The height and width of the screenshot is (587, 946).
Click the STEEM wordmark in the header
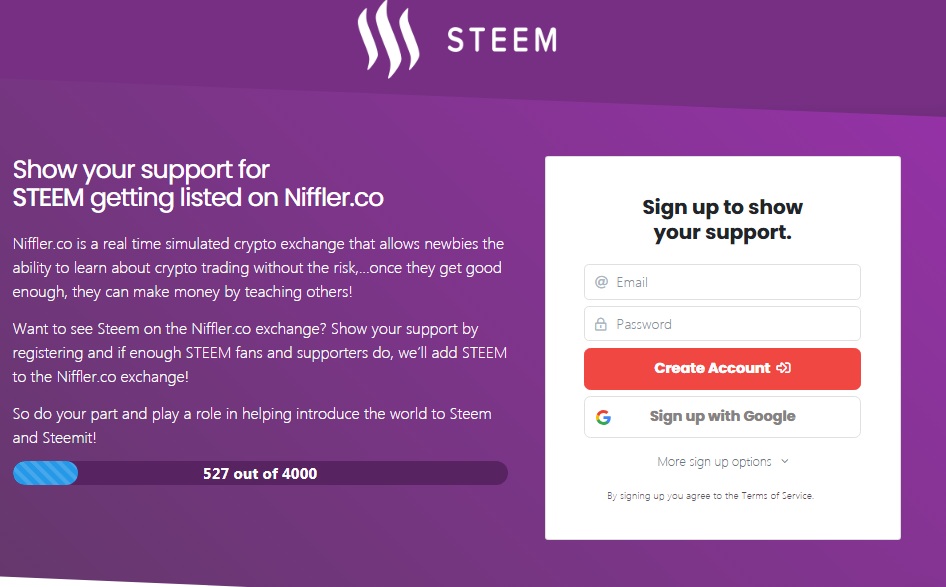502,40
